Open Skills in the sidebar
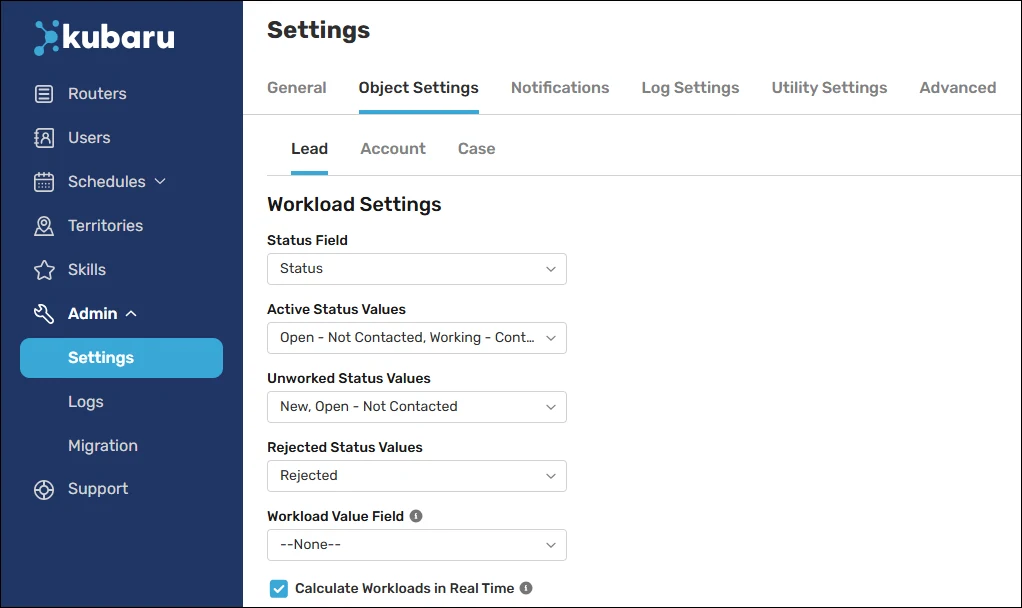Screen dimensions: 1022x608 87,270
